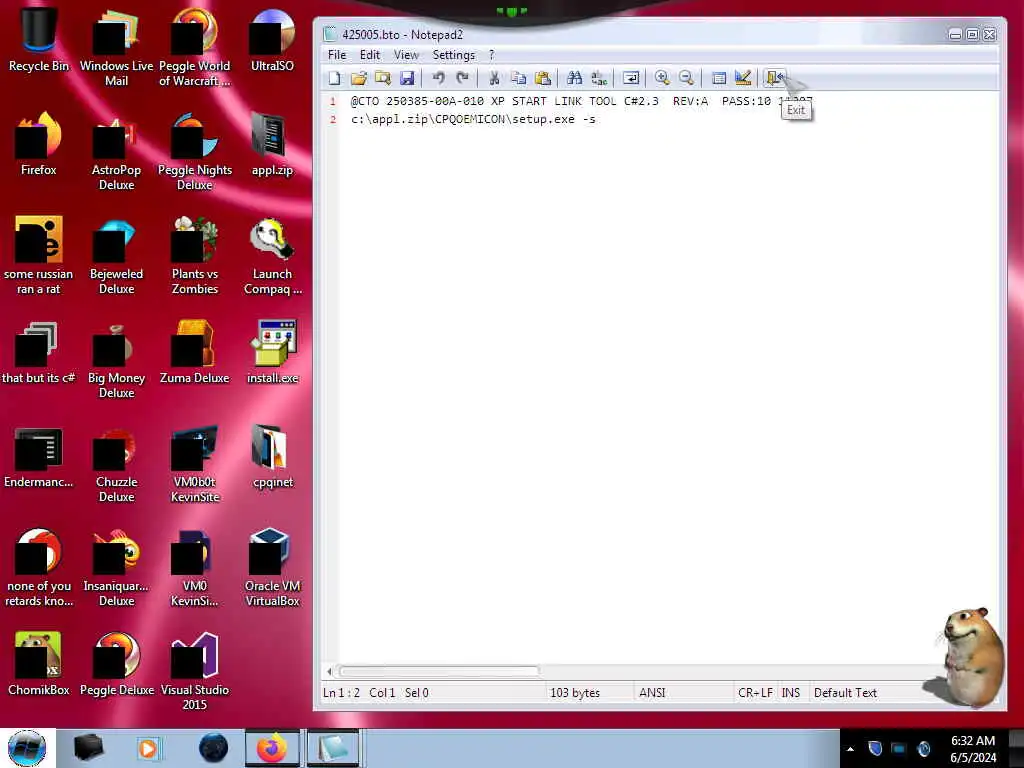Toggle word wrap toolbar icon
Image resolution: width=1024 pixels, height=768 pixels.
(x=631, y=78)
